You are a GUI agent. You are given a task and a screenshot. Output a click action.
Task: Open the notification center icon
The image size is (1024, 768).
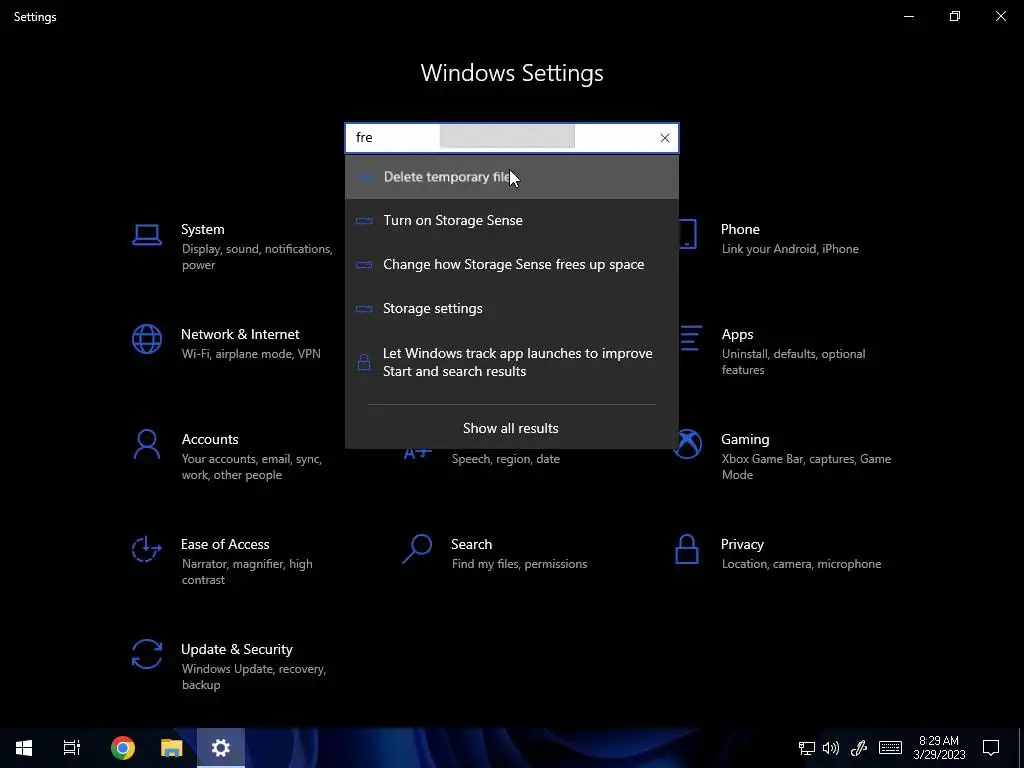(x=991, y=748)
